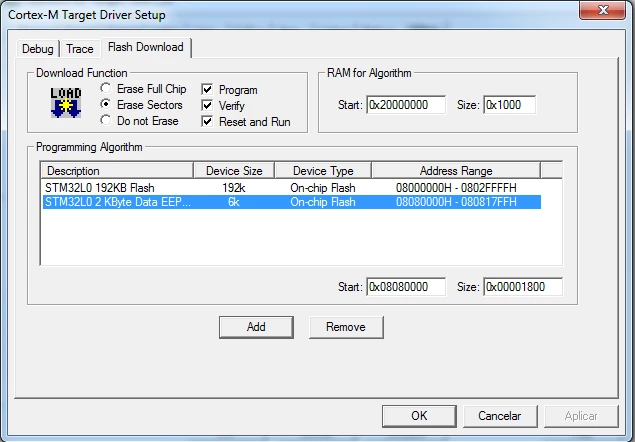This screenshot has width=635, height=442.
Task: Toggle the Reset and Run checkbox
Action: point(207,122)
